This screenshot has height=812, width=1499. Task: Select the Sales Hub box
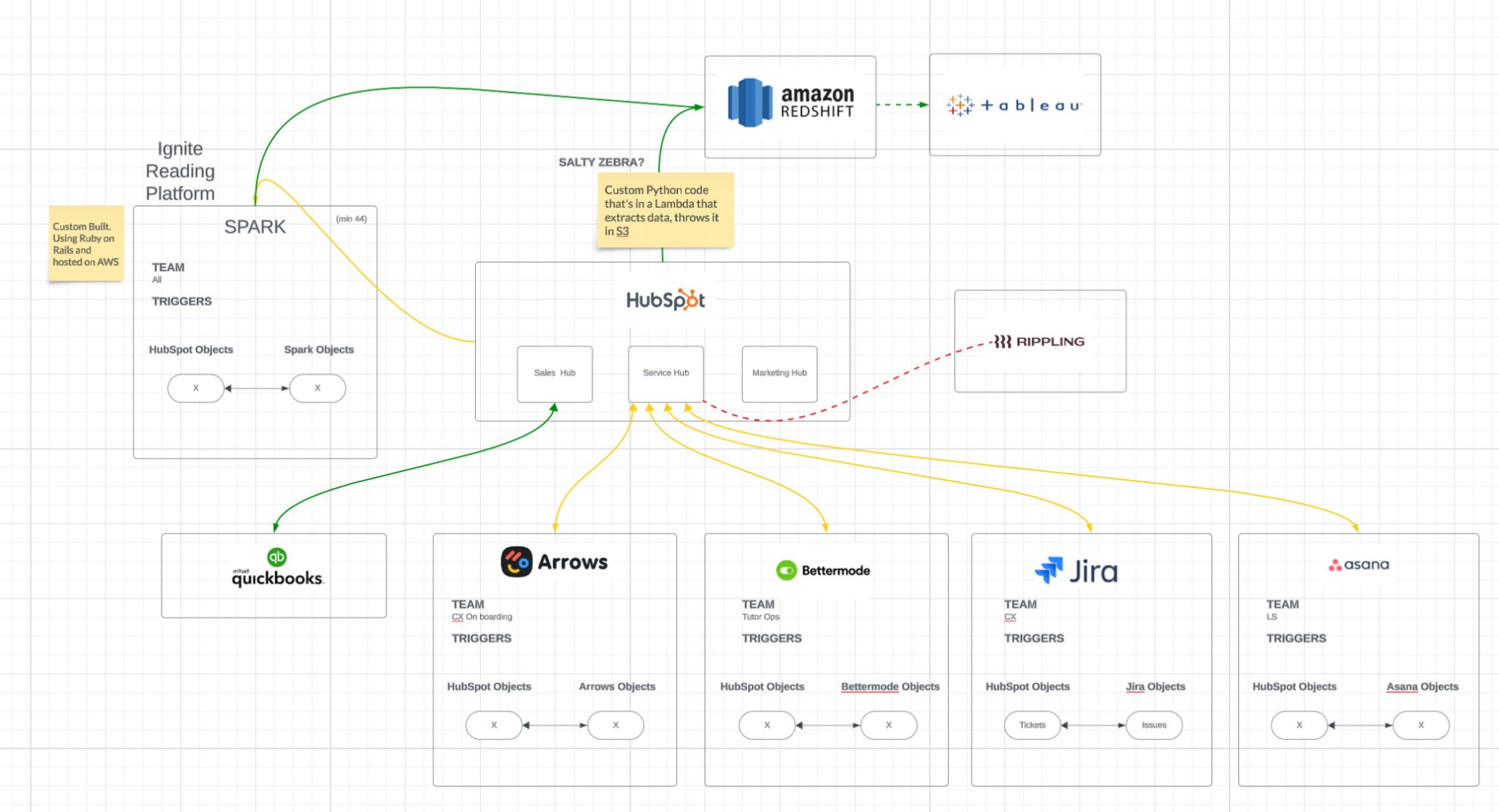click(x=555, y=374)
